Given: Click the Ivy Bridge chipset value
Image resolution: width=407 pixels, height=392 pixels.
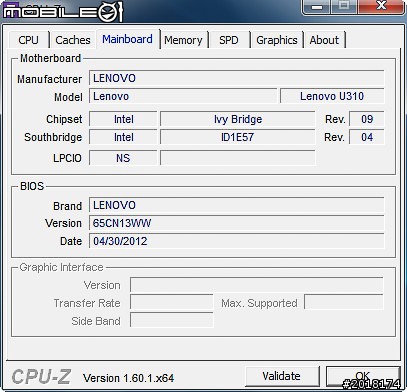Looking at the screenshot, I should point(238,119).
